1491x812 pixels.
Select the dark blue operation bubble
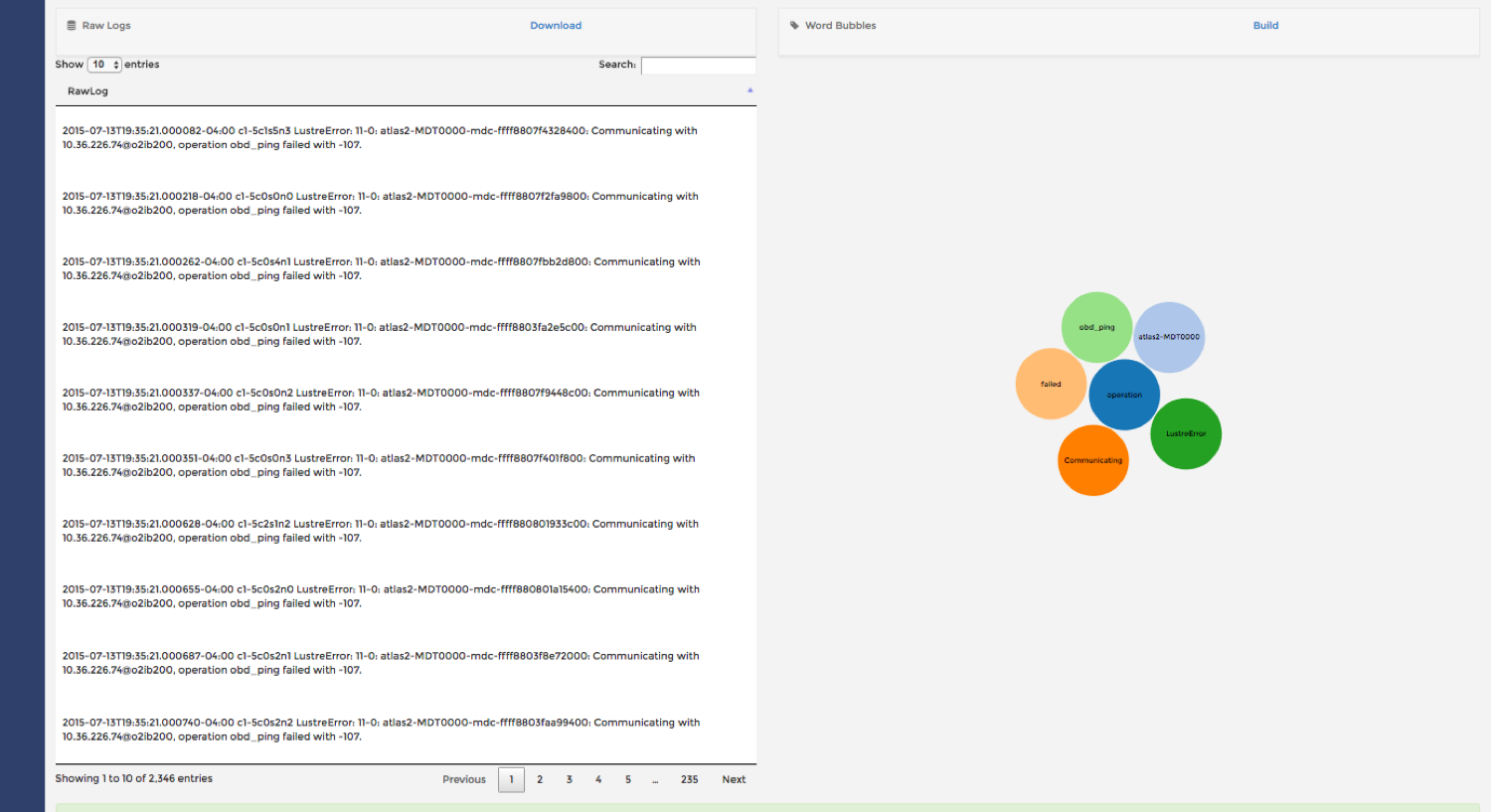point(1124,395)
